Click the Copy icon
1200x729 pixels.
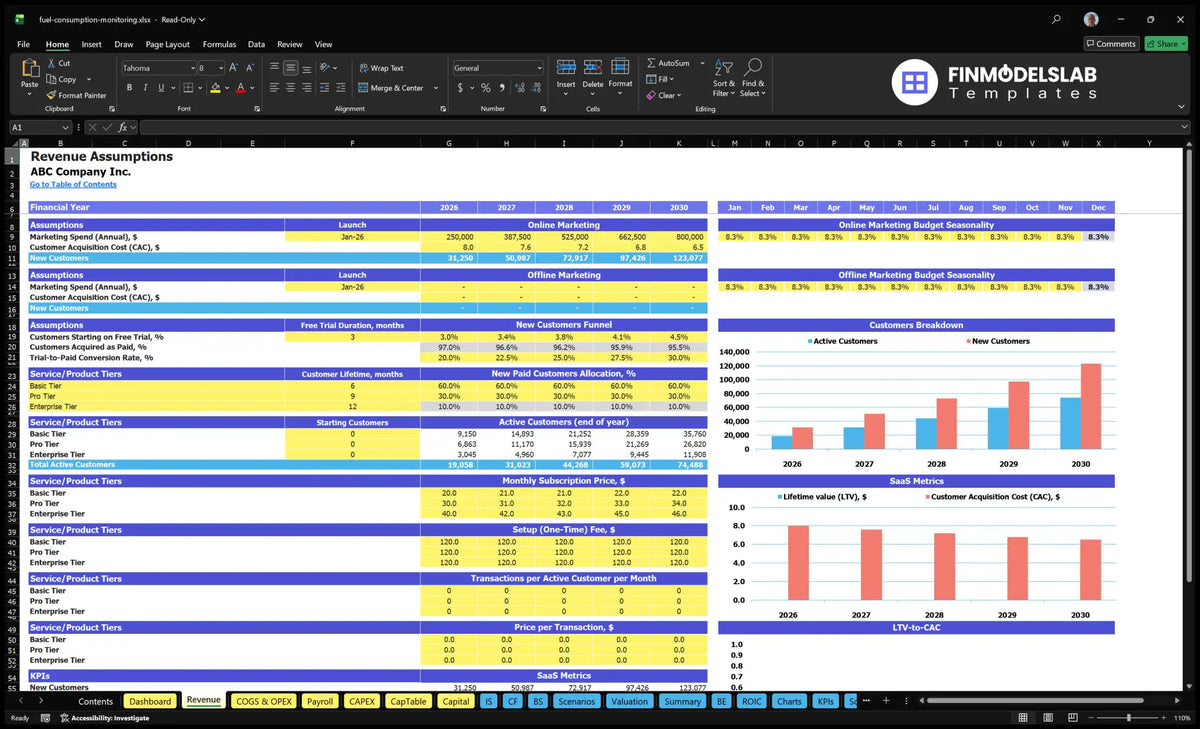(x=51, y=79)
